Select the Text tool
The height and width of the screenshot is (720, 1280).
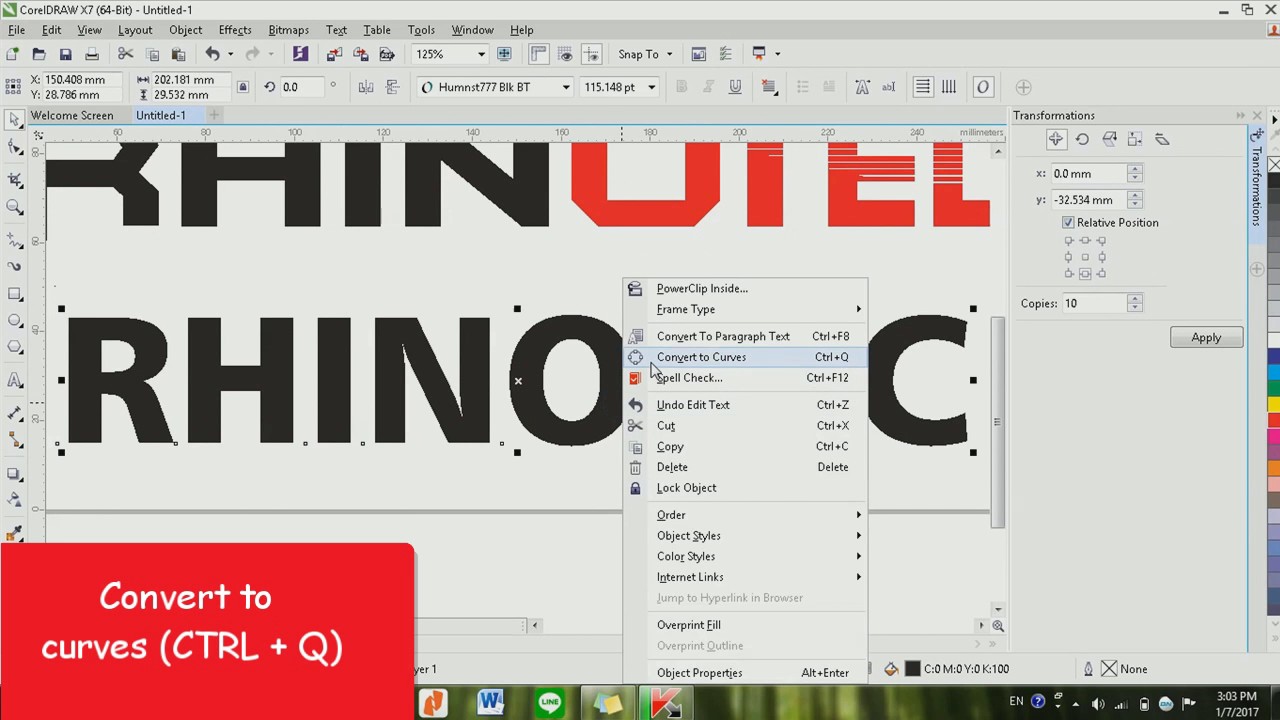coord(15,380)
